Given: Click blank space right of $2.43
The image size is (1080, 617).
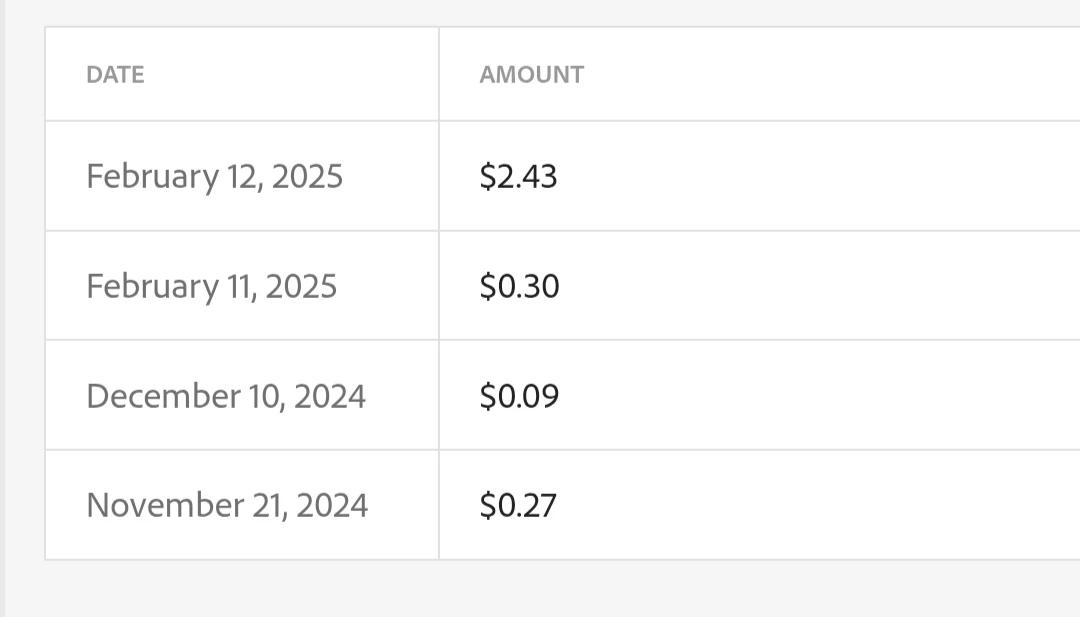Looking at the screenshot, I should pyautogui.click(x=820, y=177).
